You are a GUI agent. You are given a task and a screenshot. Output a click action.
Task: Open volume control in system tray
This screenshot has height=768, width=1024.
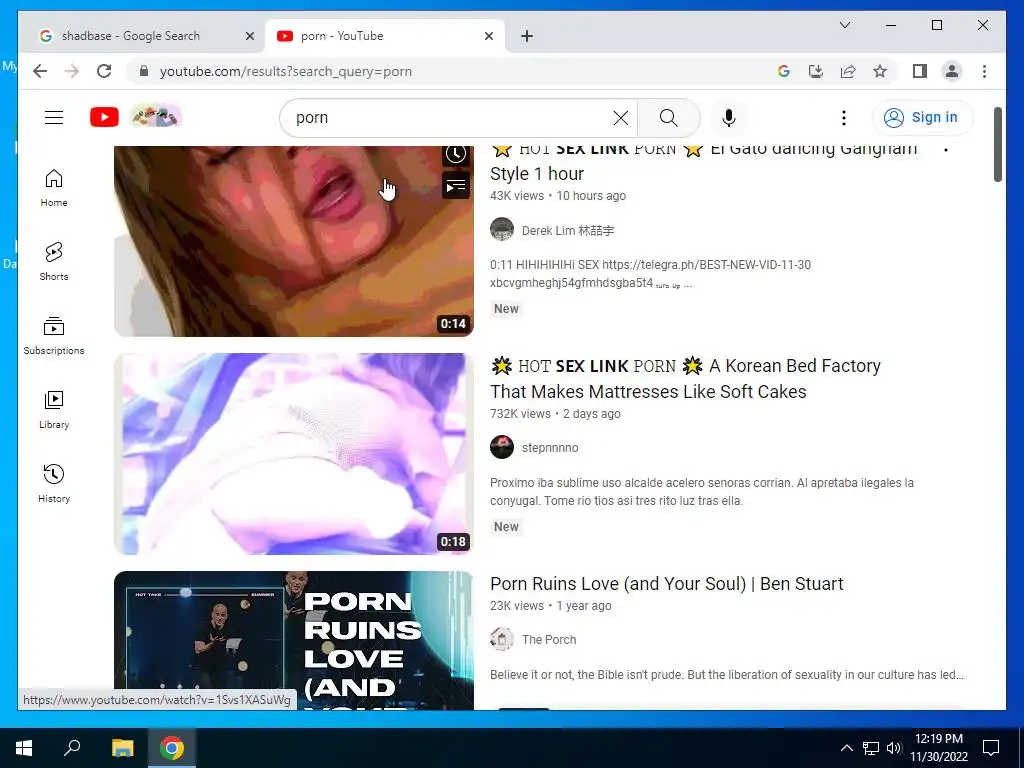894,748
